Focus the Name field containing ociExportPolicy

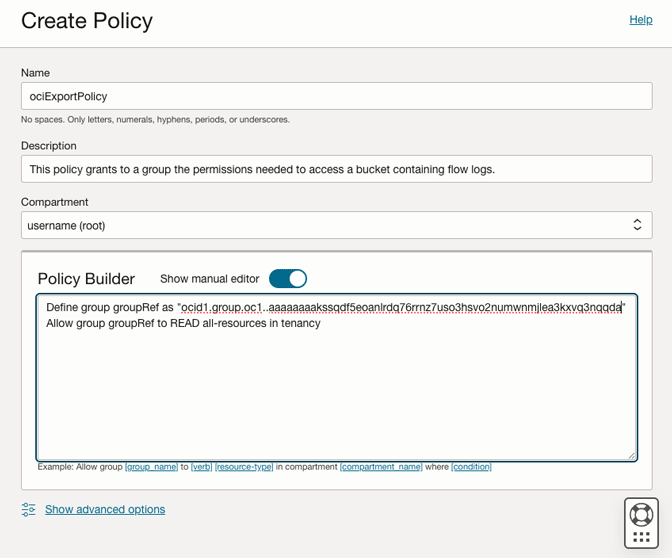[336, 96]
